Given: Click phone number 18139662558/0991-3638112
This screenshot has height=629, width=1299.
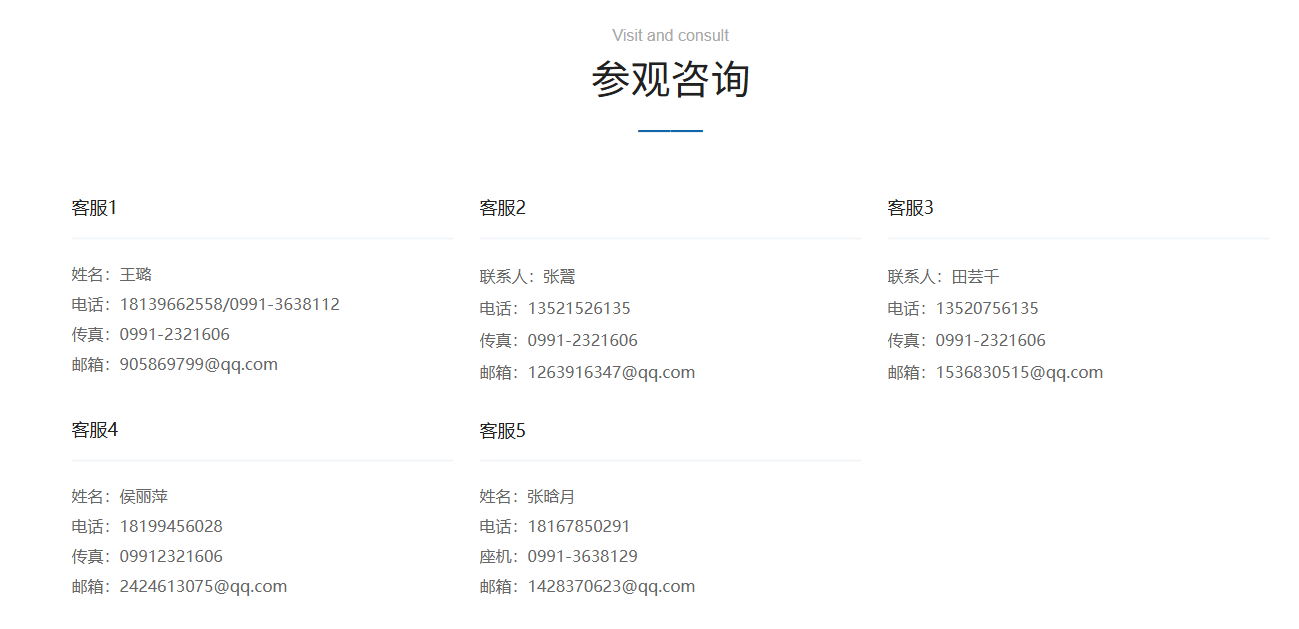Looking at the screenshot, I should (229, 304).
